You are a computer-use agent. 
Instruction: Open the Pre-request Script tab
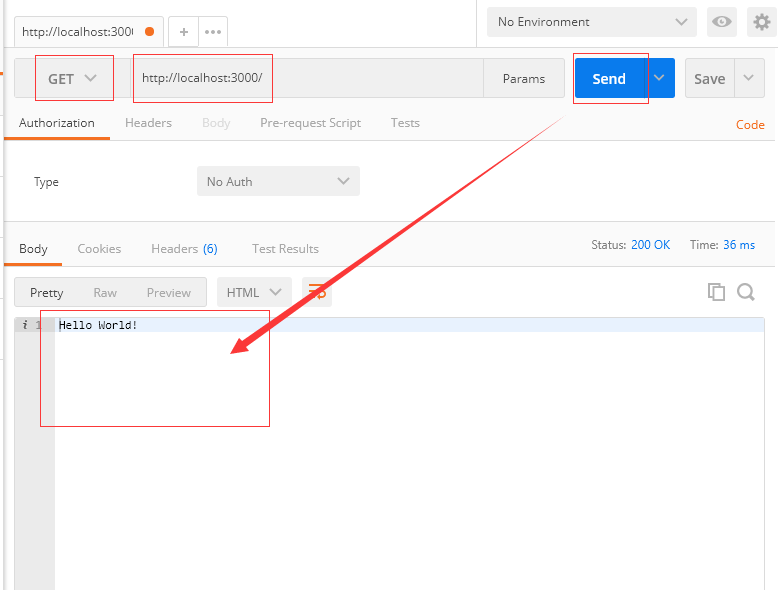[x=311, y=123]
